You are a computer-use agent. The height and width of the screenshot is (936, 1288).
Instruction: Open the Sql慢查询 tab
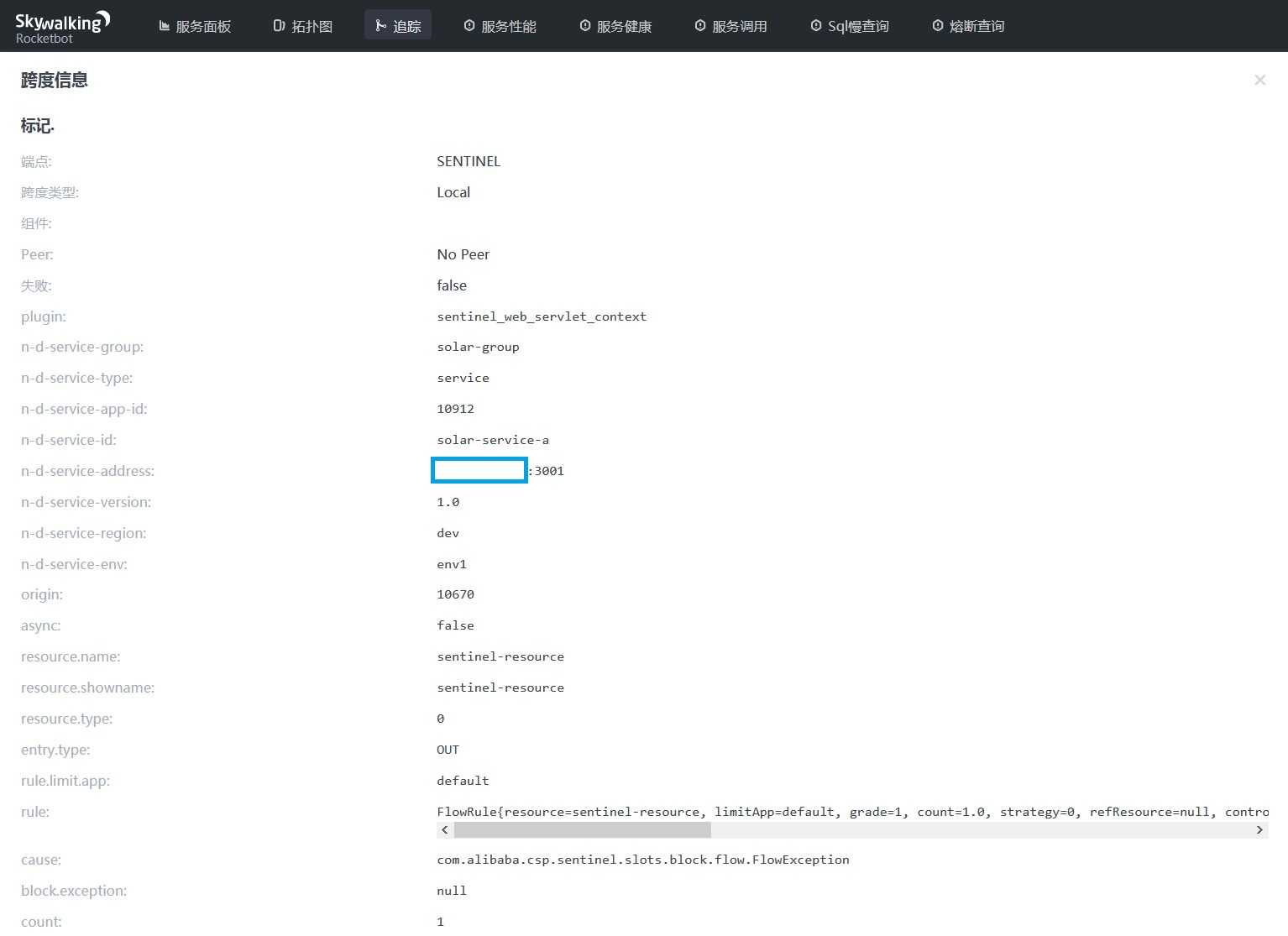click(850, 26)
